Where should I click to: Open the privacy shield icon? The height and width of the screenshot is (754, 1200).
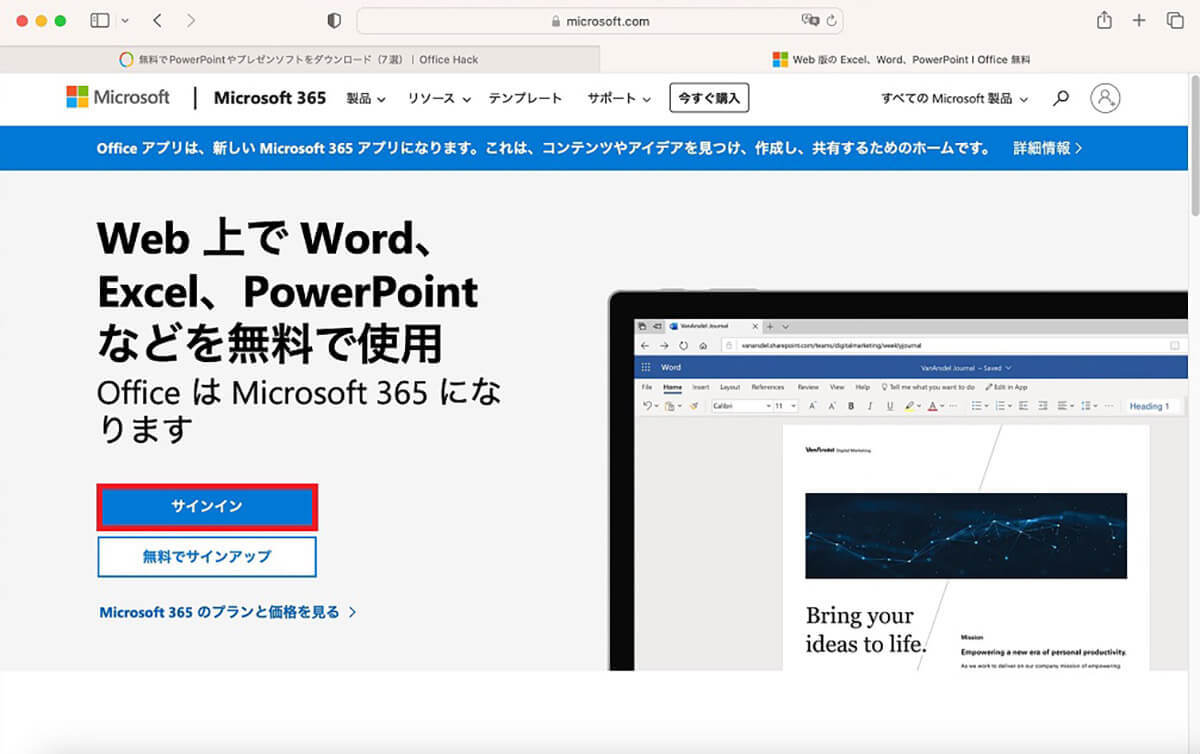(334, 20)
